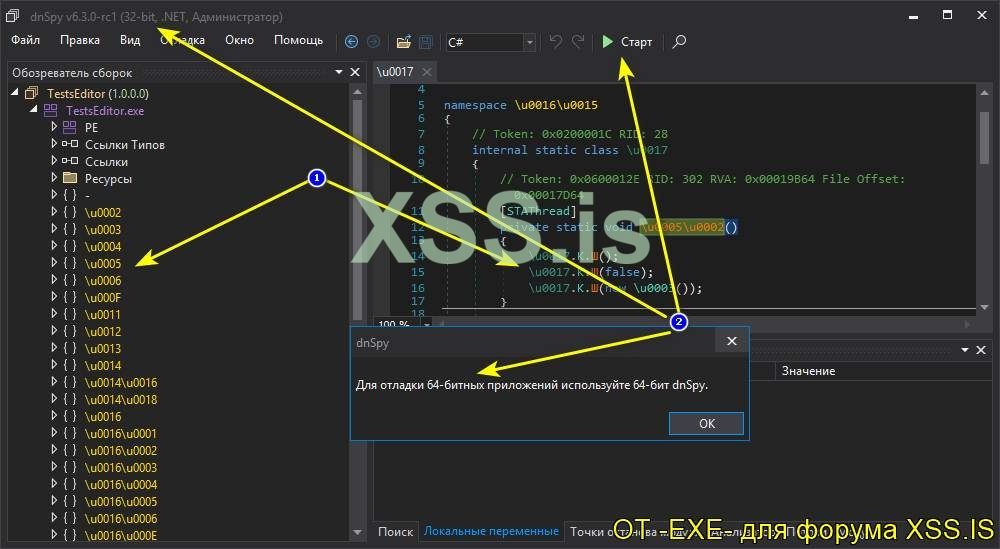Switch to the Локальные переменные tab
1000x549 pixels.
[x=491, y=531]
